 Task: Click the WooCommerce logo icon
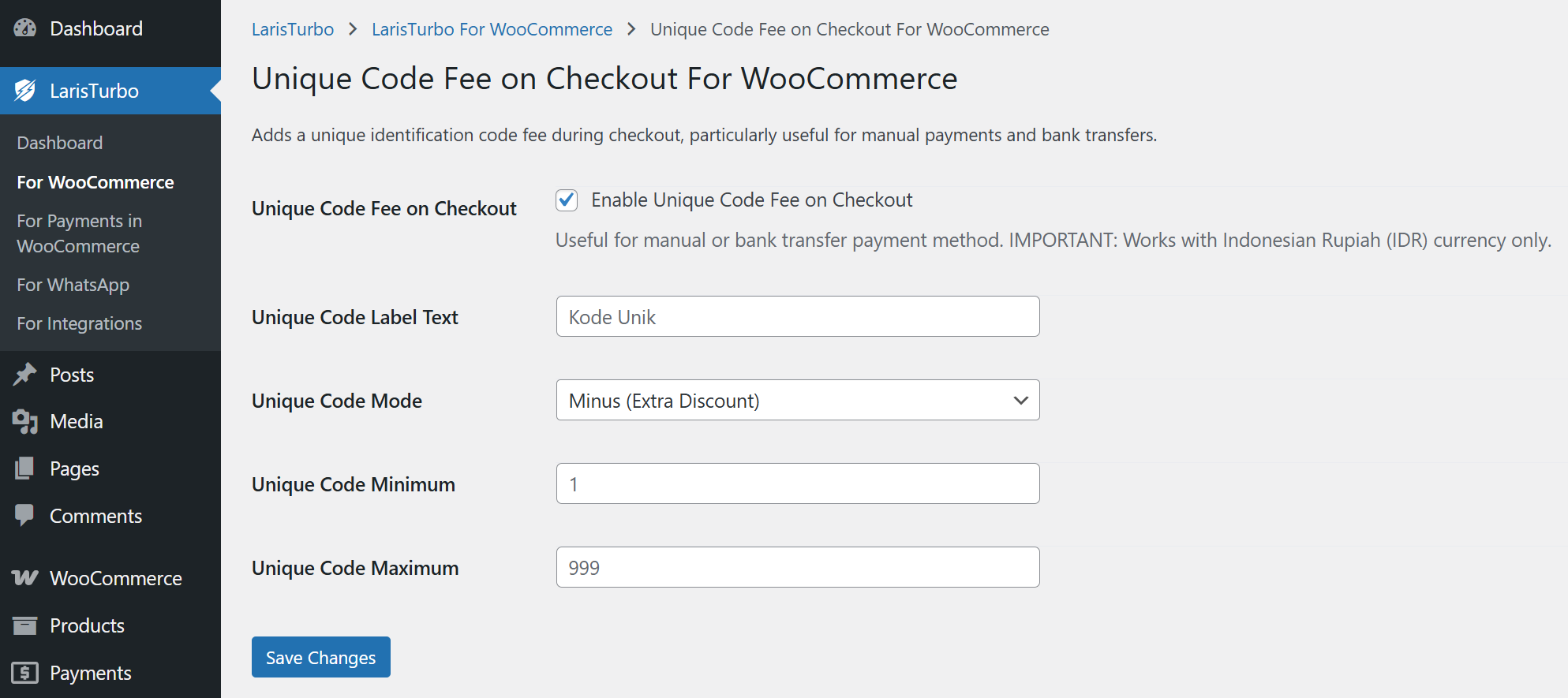[x=24, y=578]
